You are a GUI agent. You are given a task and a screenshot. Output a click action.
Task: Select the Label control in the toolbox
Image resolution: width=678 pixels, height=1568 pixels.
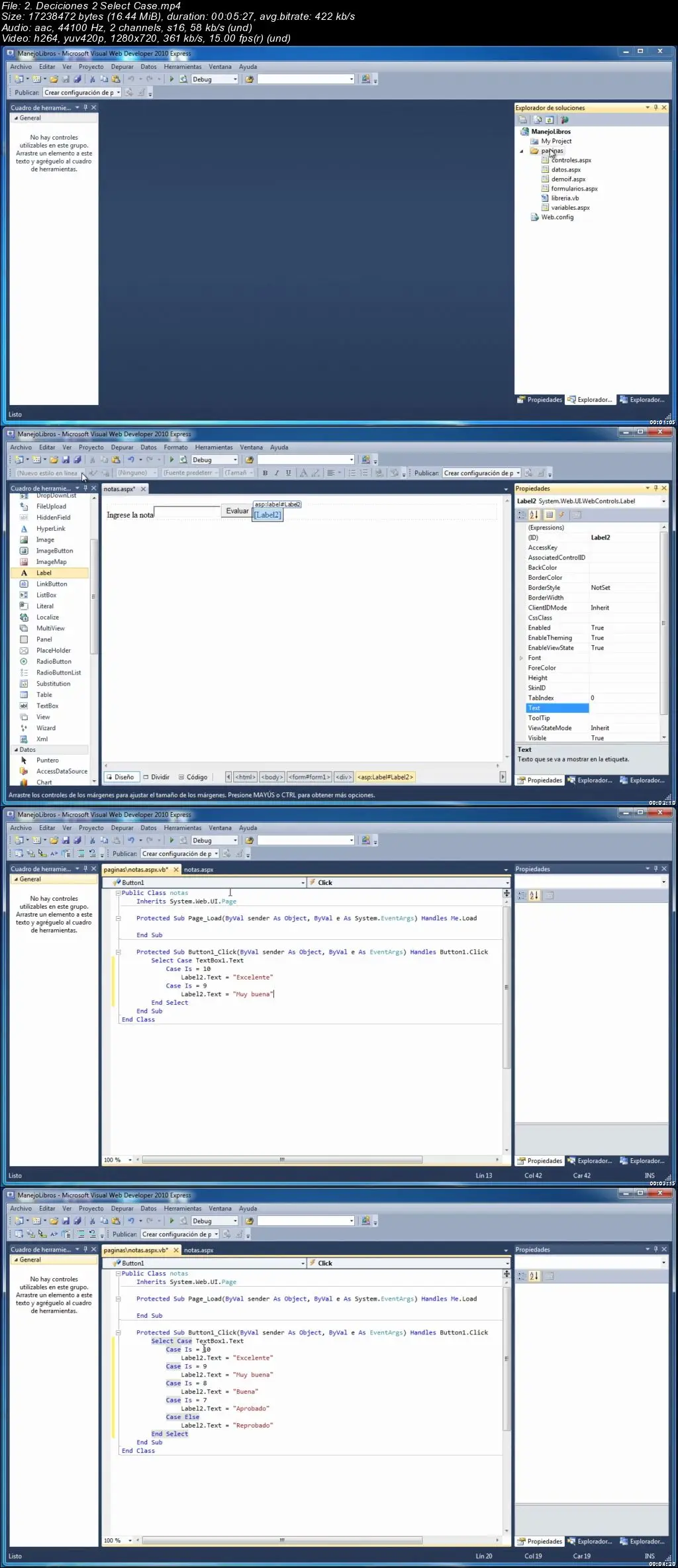[50, 573]
